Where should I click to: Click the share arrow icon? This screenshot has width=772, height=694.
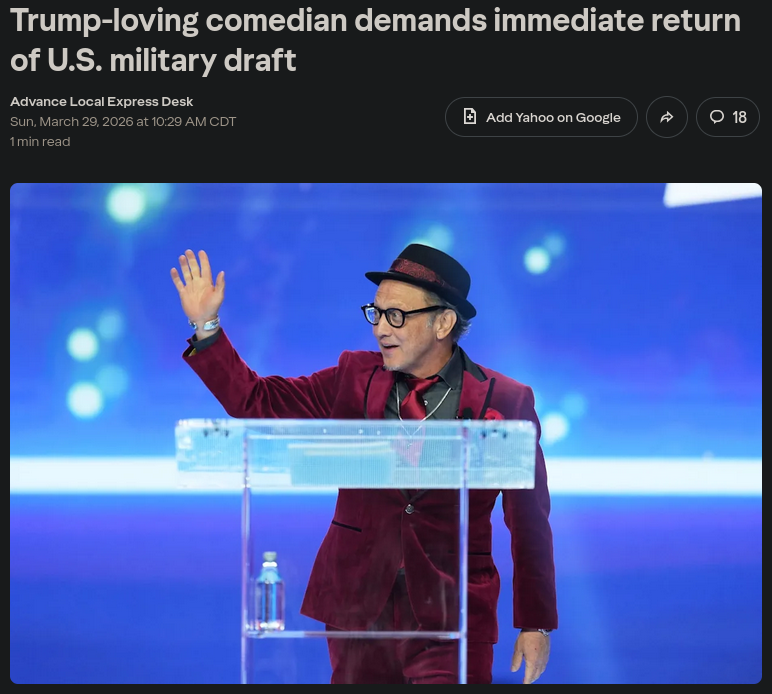pyautogui.click(x=667, y=117)
